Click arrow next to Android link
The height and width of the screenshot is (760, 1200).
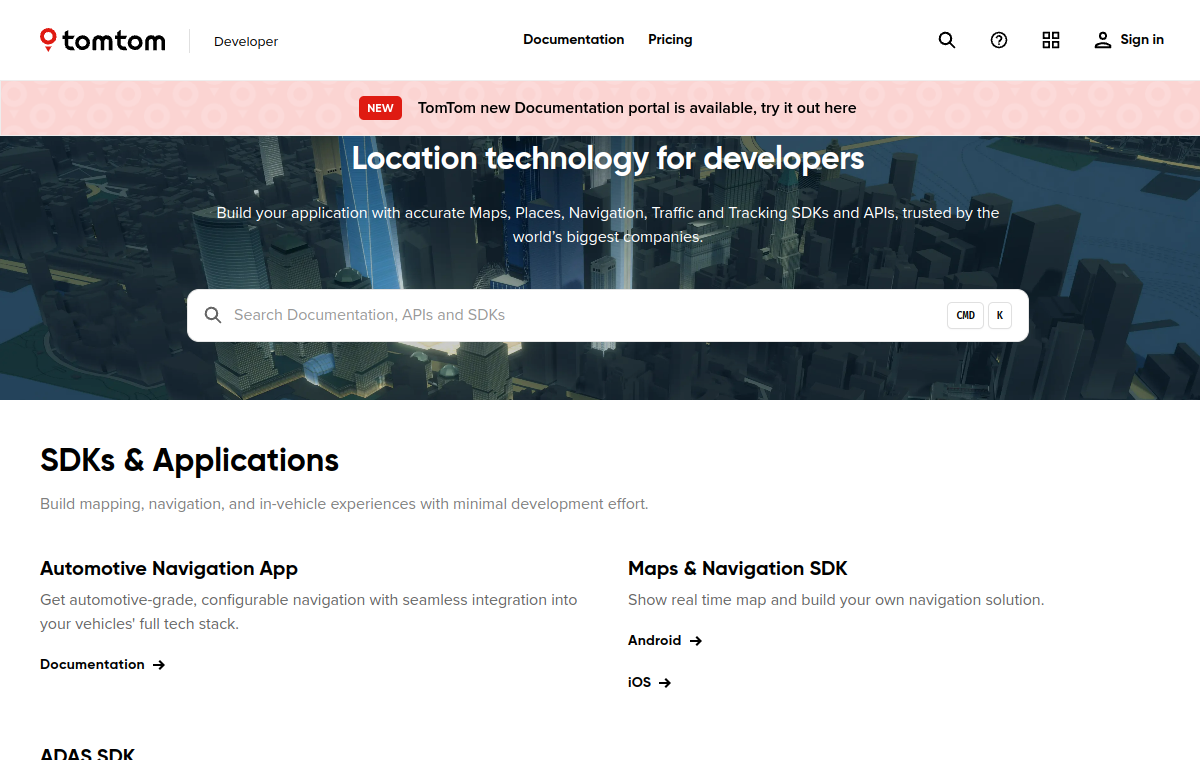[x=696, y=641]
